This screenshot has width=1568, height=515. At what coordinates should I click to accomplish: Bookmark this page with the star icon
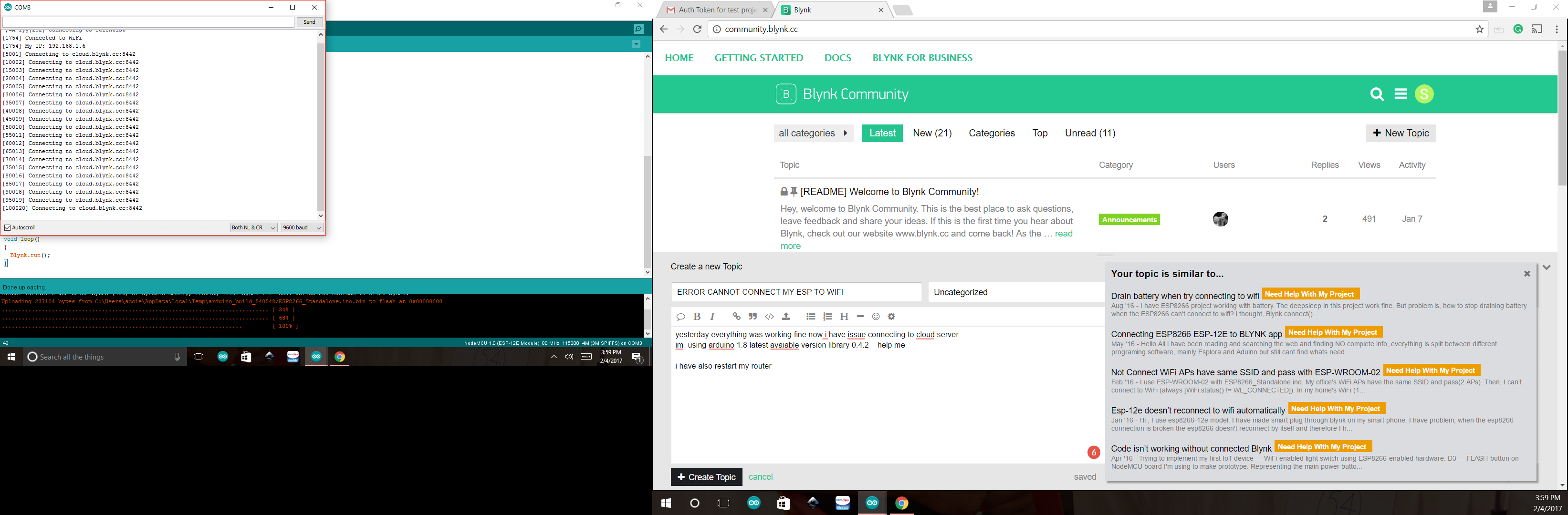(1479, 29)
